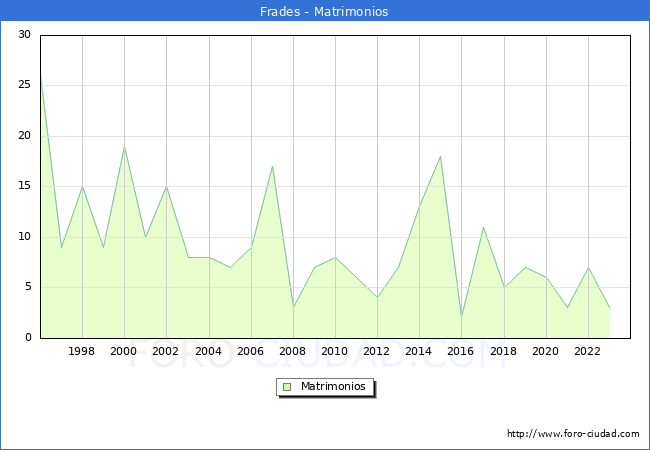Click the 2000 x-axis label
This screenshot has width=650, height=450.
coord(124,351)
